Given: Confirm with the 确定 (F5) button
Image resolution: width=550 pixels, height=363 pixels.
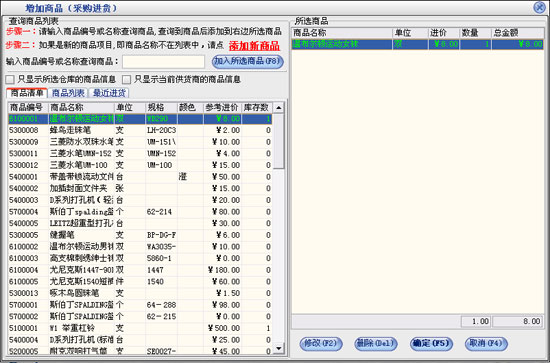Looking at the screenshot, I should pos(431,343).
